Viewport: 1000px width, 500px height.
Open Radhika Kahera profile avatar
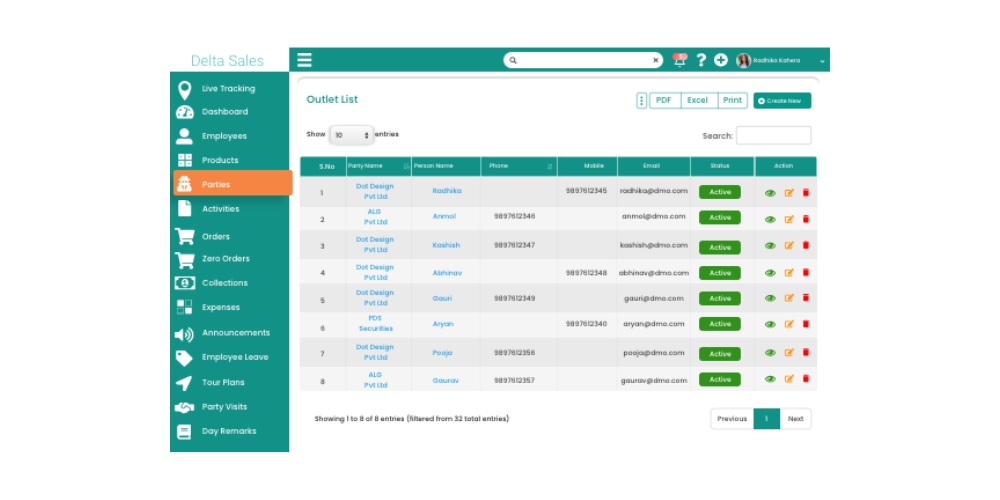[x=744, y=60]
